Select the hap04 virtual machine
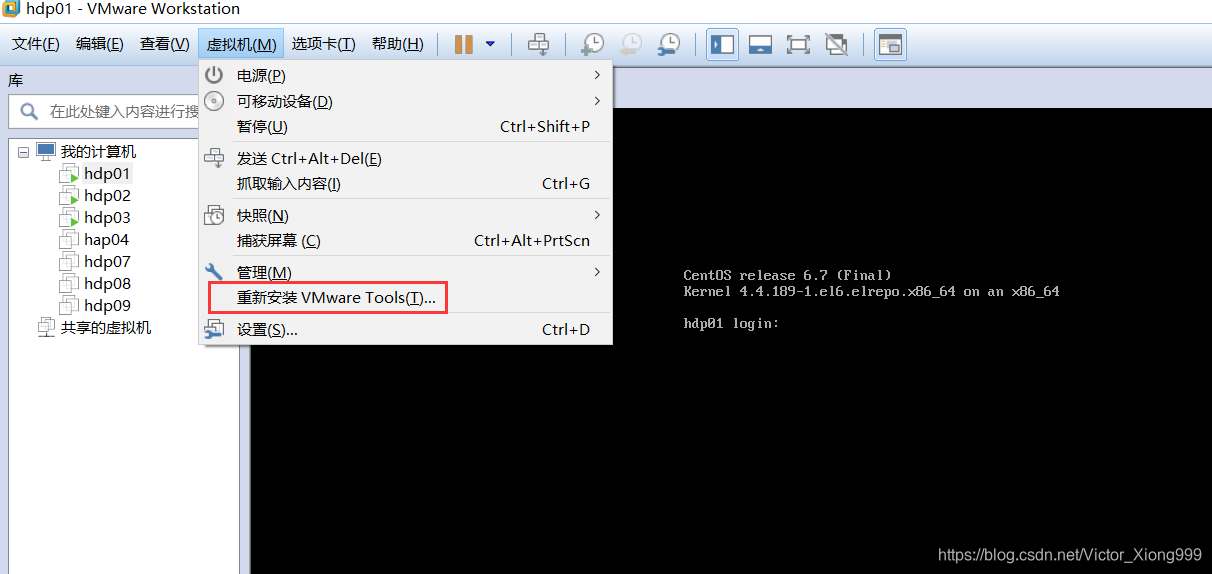Viewport: 1212px width, 574px height. pyautogui.click(x=106, y=240)
